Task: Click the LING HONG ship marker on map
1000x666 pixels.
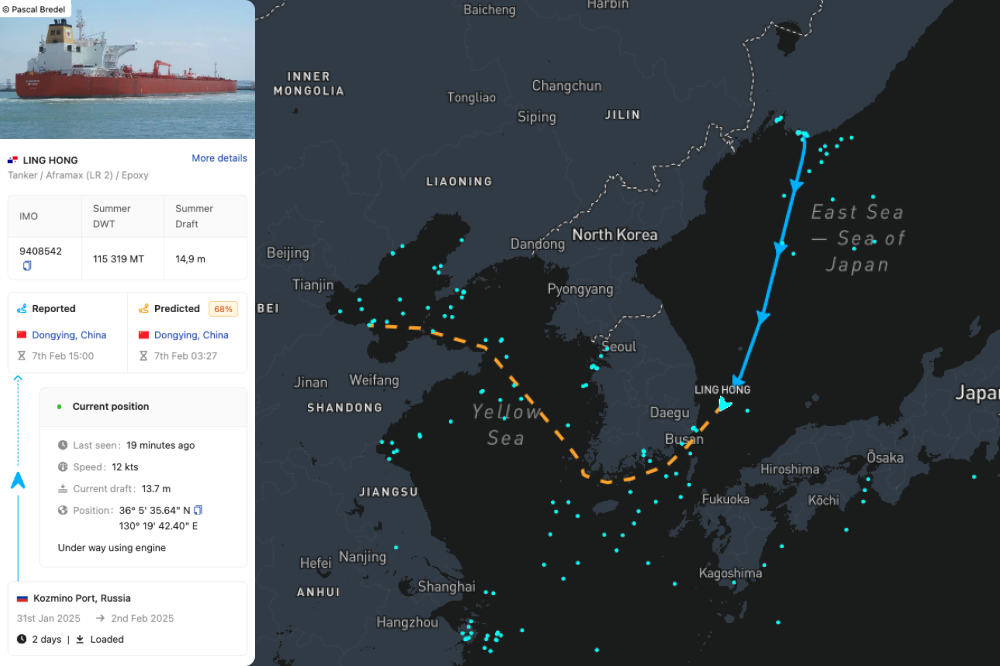Action: click(x=723, y=404)
